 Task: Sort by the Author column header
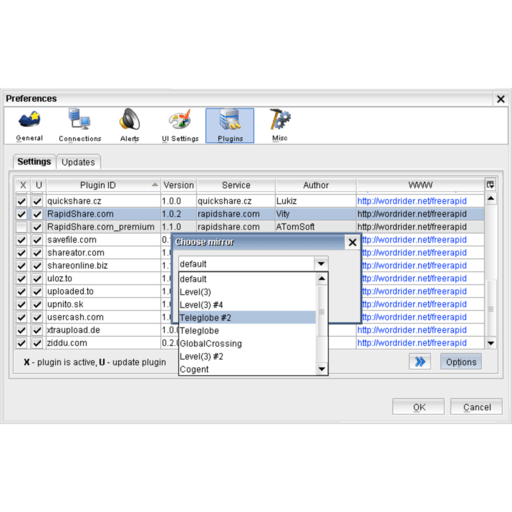click(x=316, y=185)
